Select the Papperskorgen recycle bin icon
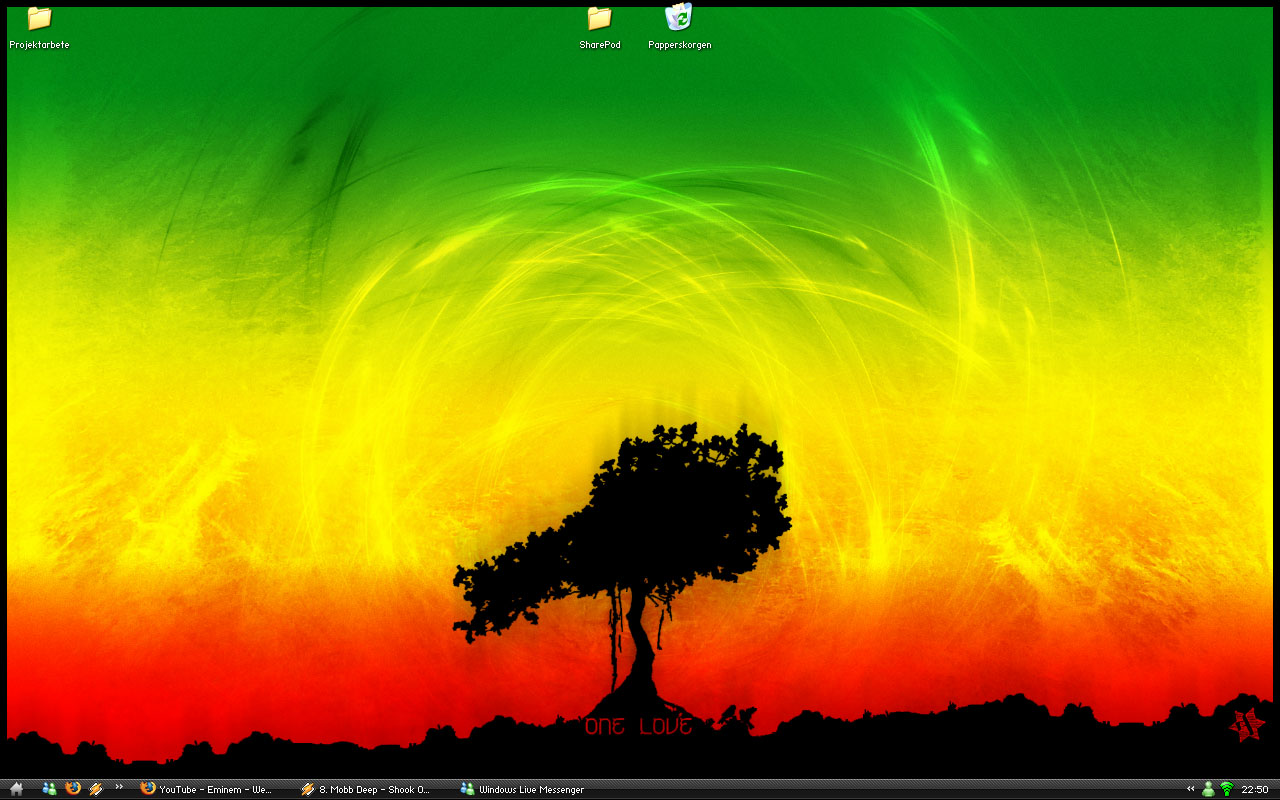 pos(679,27)
